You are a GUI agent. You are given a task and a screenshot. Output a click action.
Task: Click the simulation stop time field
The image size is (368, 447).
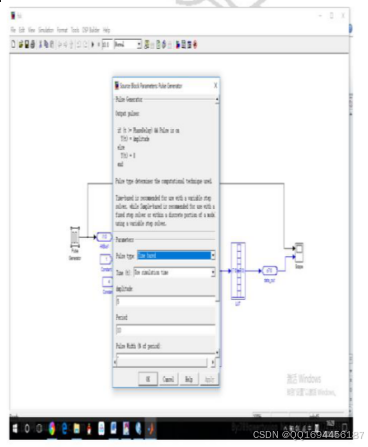(x=106, y=44)
